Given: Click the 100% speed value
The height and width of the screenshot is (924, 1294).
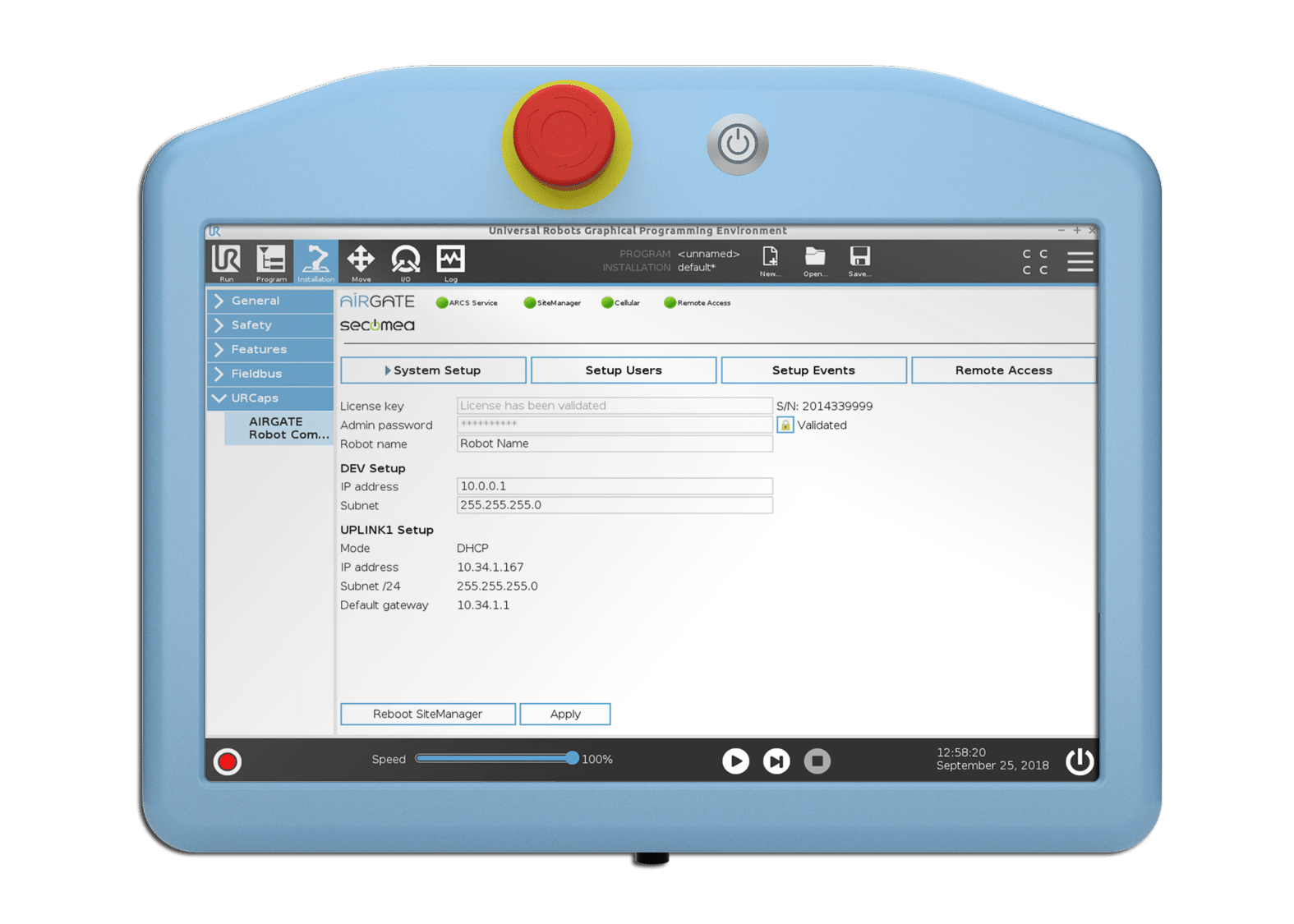Looking at the screenshot, I should tap(597, 759).
